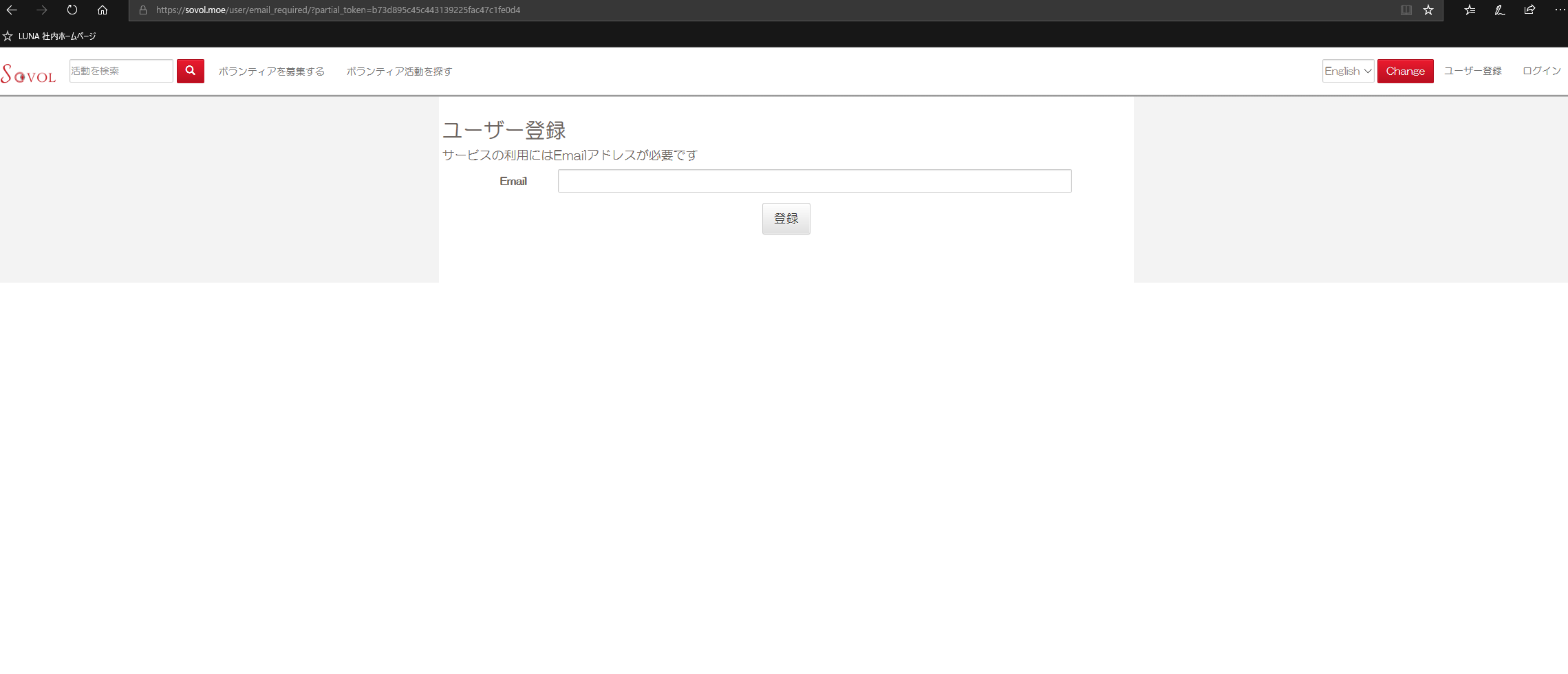The image size is (1568, 674).
Task: Click the ログイン link
Action: tap(1541, 71)
